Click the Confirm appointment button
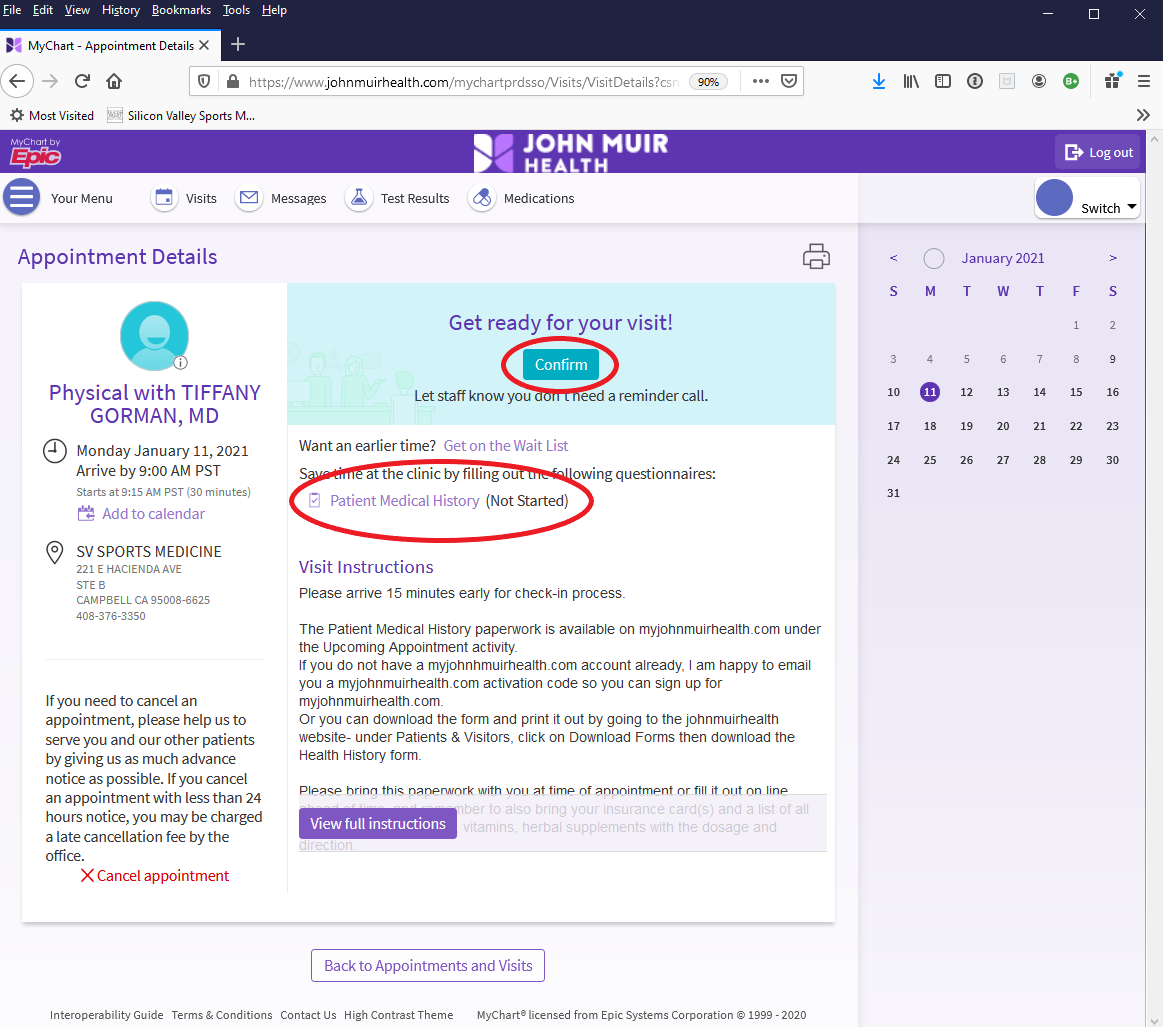Viewport: 1163px width, 1027px height. [x=561, y=364]
